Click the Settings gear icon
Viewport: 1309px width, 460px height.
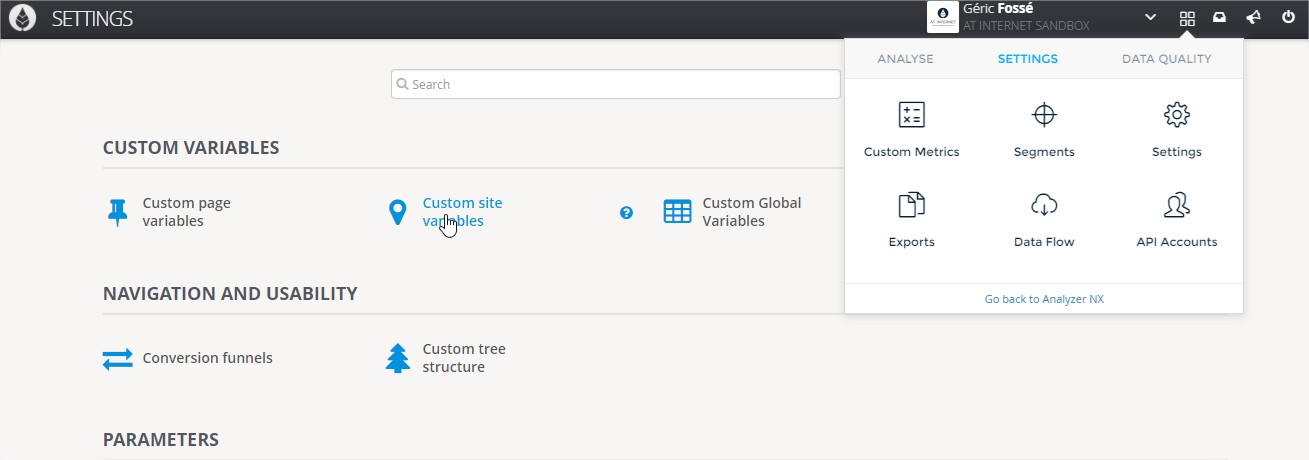[x=1176, y=115]
